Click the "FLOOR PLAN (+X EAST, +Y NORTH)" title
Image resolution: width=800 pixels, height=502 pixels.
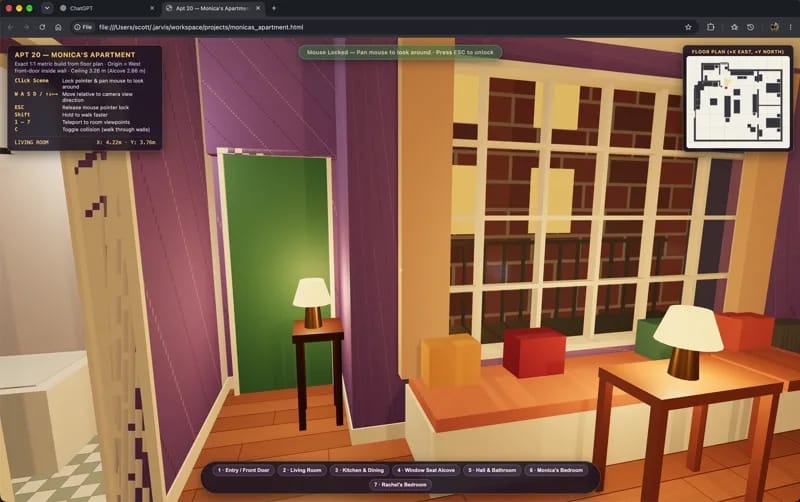[737, 52]
